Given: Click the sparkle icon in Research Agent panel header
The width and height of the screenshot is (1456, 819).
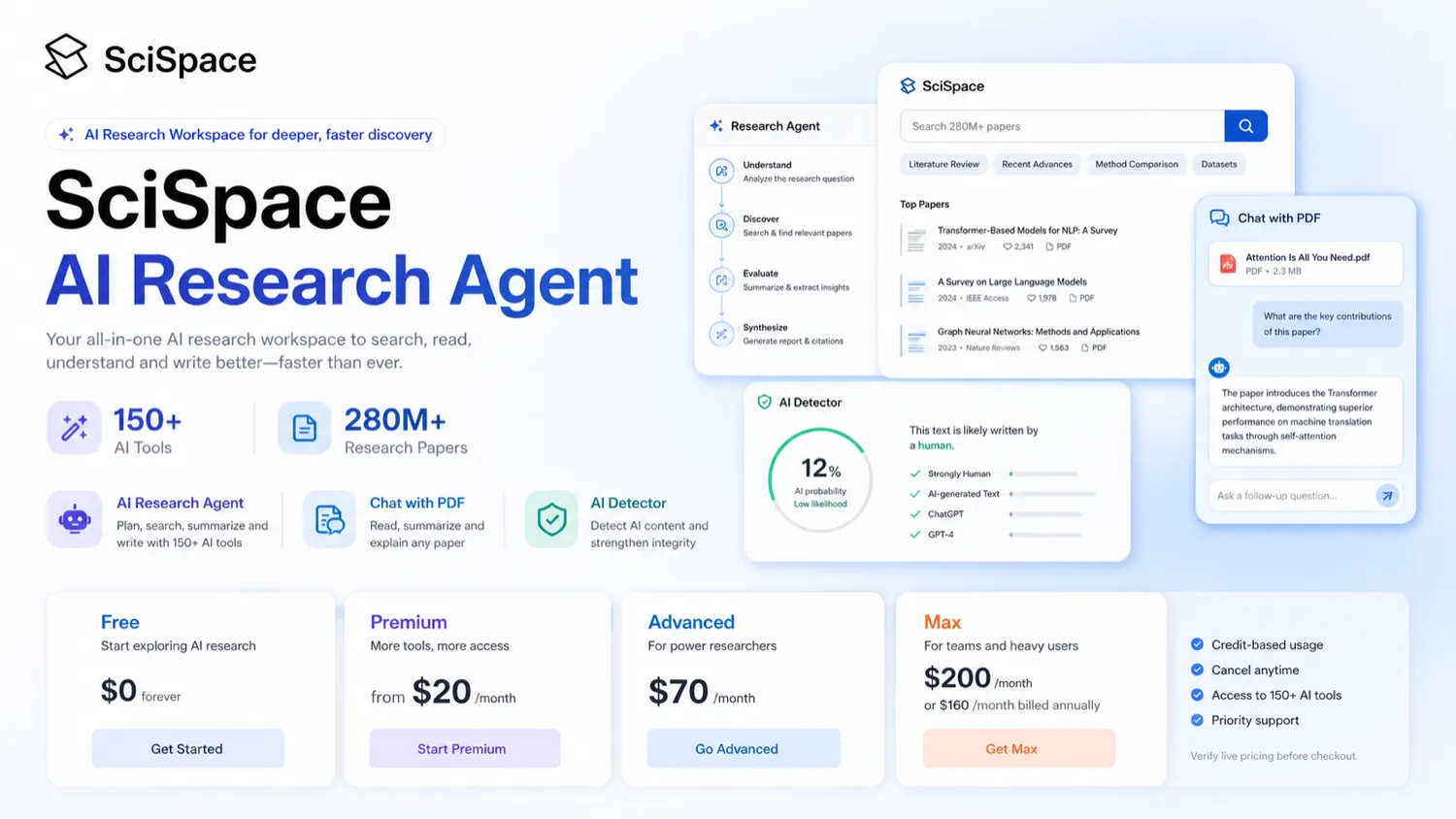Looking at the screenshot, I should 716,126.
